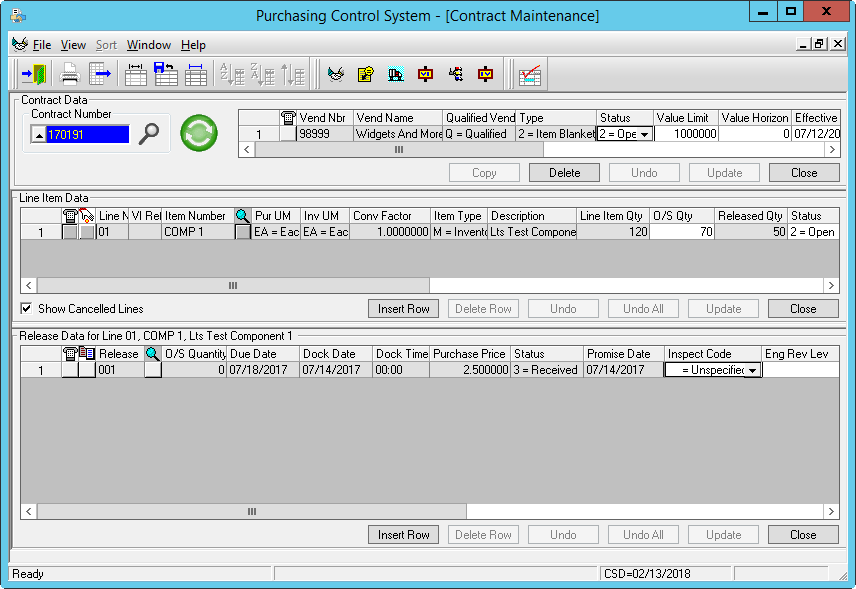The width and height of the screenshot is (856, 589).
Task: Click the grid export arrow toolbar icon
Action: 99,74
